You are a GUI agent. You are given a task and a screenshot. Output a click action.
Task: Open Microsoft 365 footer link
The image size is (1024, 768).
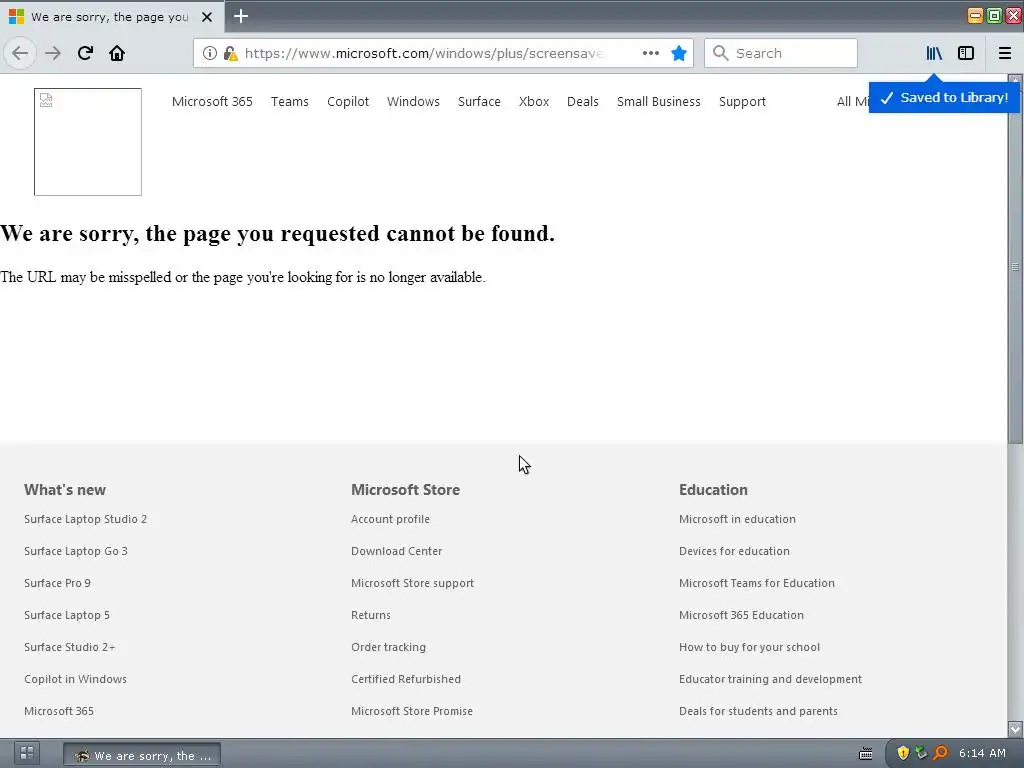point(59,711)
